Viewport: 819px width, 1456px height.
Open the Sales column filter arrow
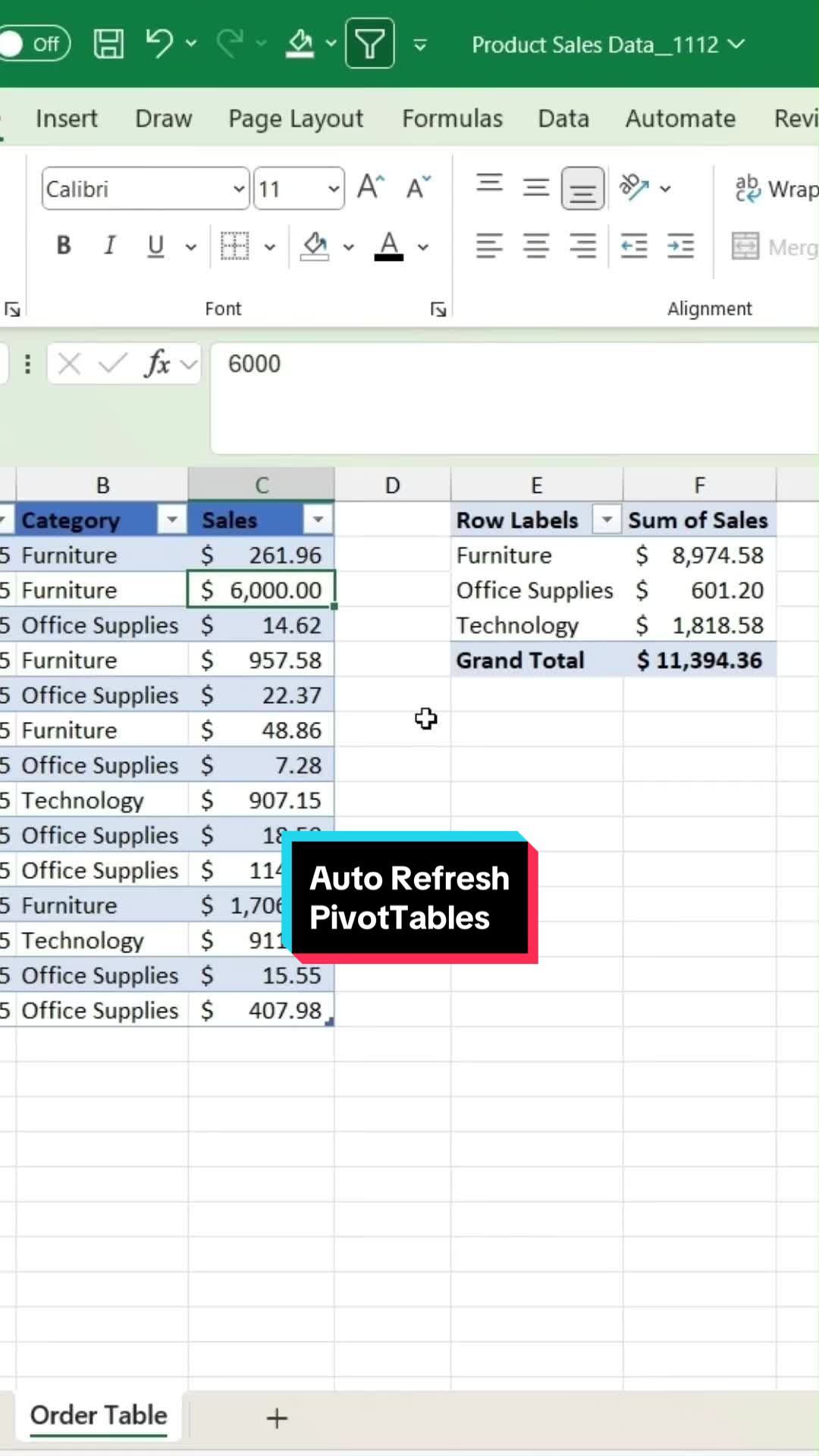[318, 519]
